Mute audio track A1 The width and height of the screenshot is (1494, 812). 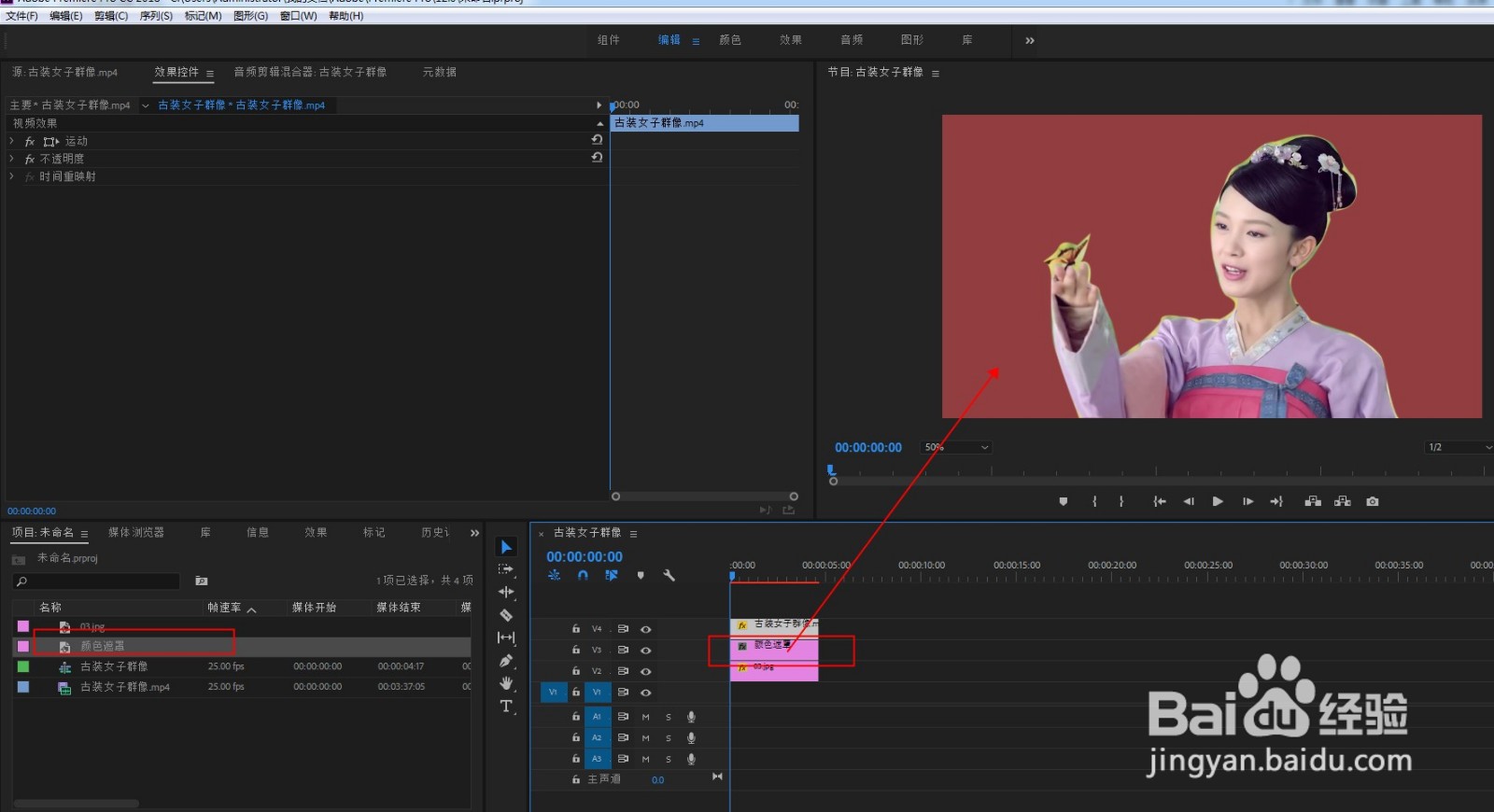pos(645,718)
